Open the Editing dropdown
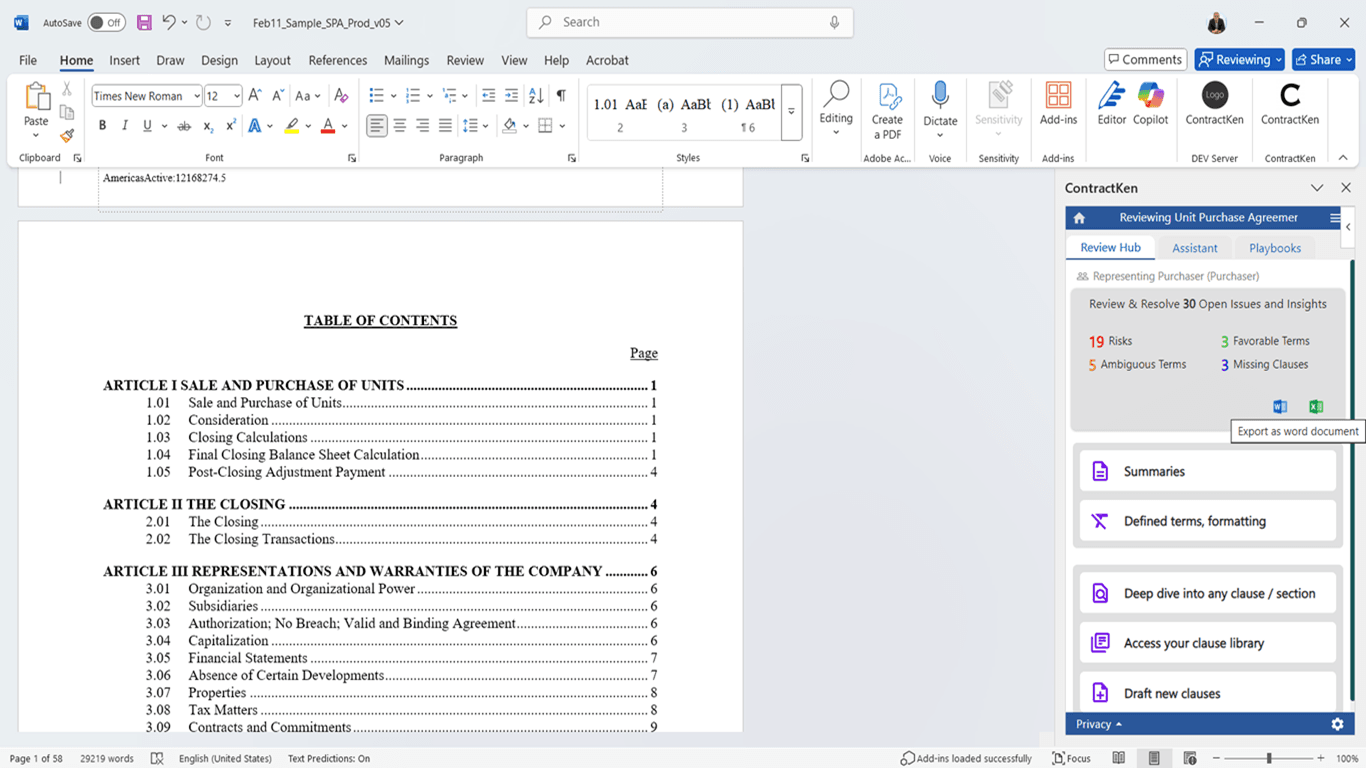This screenshot has height=768, width=1366. click(836, 109)
